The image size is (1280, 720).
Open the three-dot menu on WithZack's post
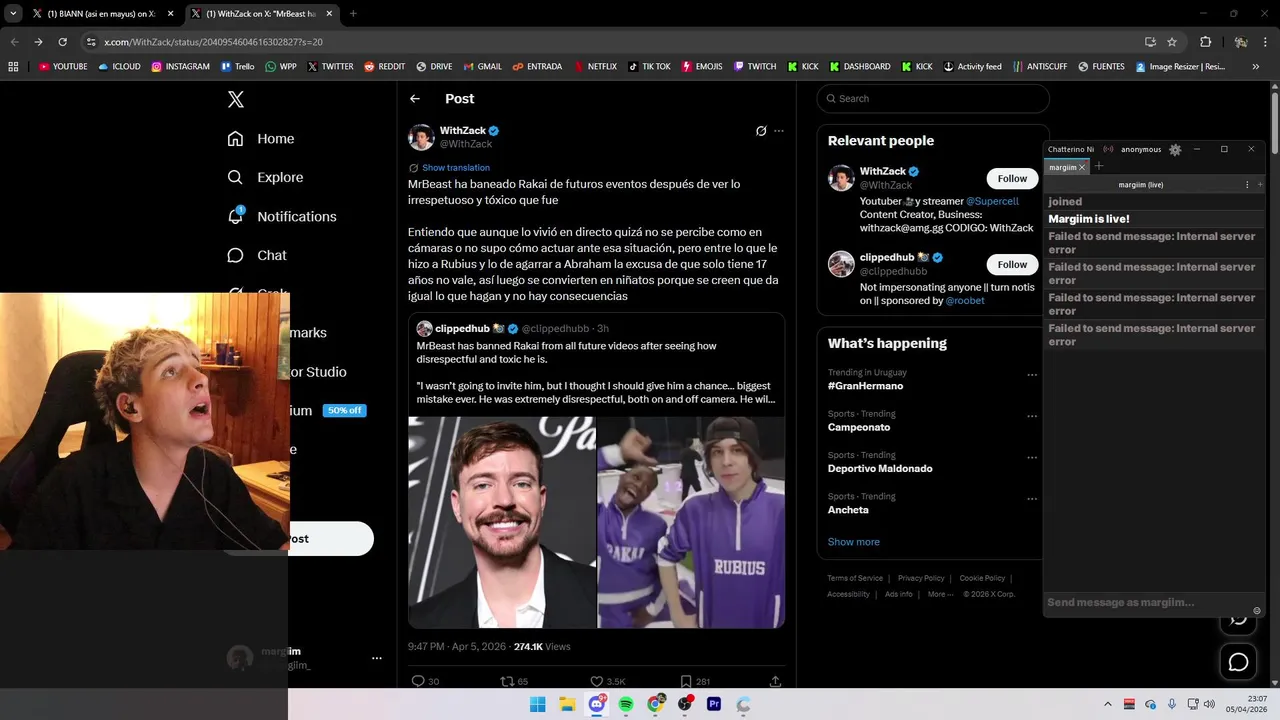tap(779, 131)
